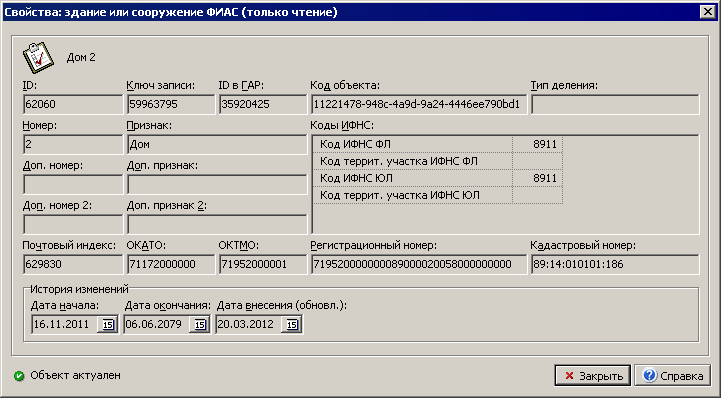Image resolution: width=721 pixels, height=398 pixels.
Task: Click the История изменений group label
Action: [x=79, y=289]
